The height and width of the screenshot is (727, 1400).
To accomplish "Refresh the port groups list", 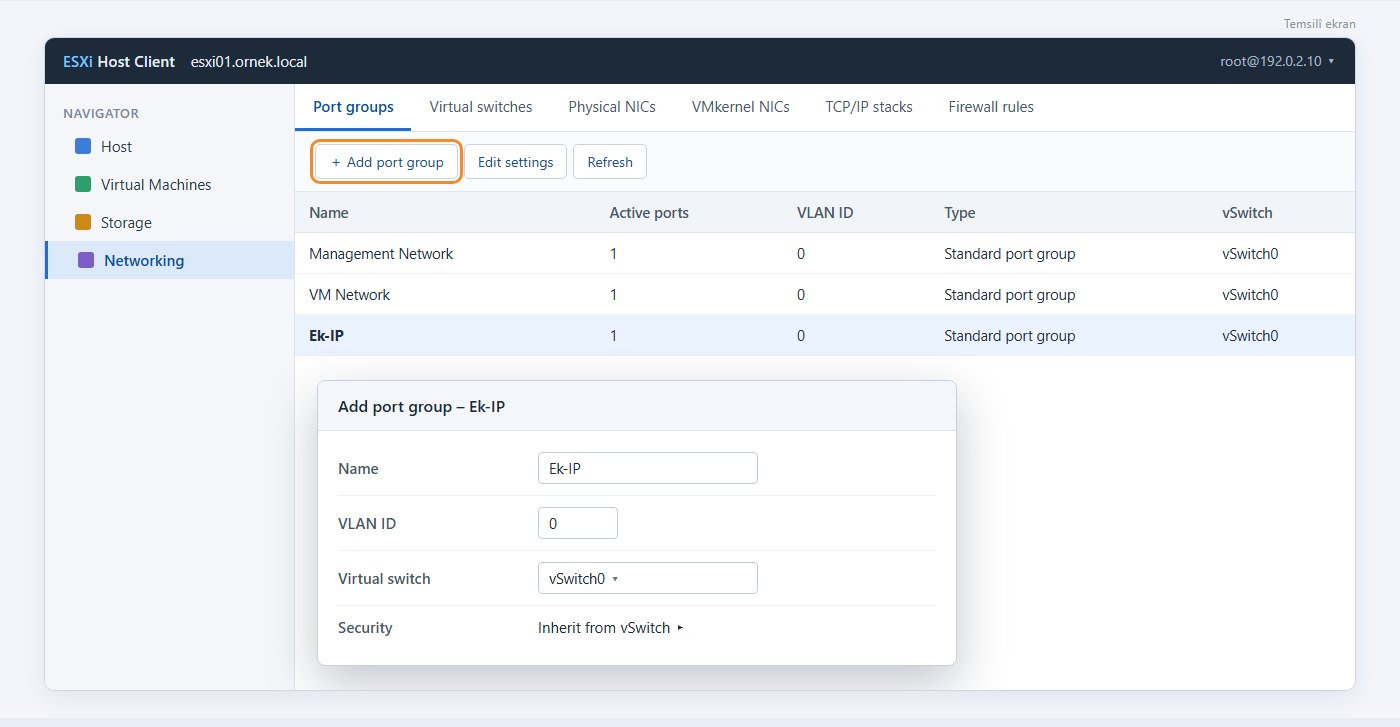I will coord(610,162).
